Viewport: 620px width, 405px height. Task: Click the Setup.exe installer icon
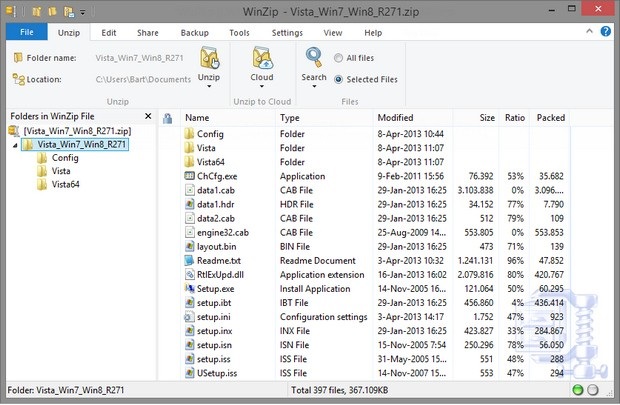[x=189, y=288]
